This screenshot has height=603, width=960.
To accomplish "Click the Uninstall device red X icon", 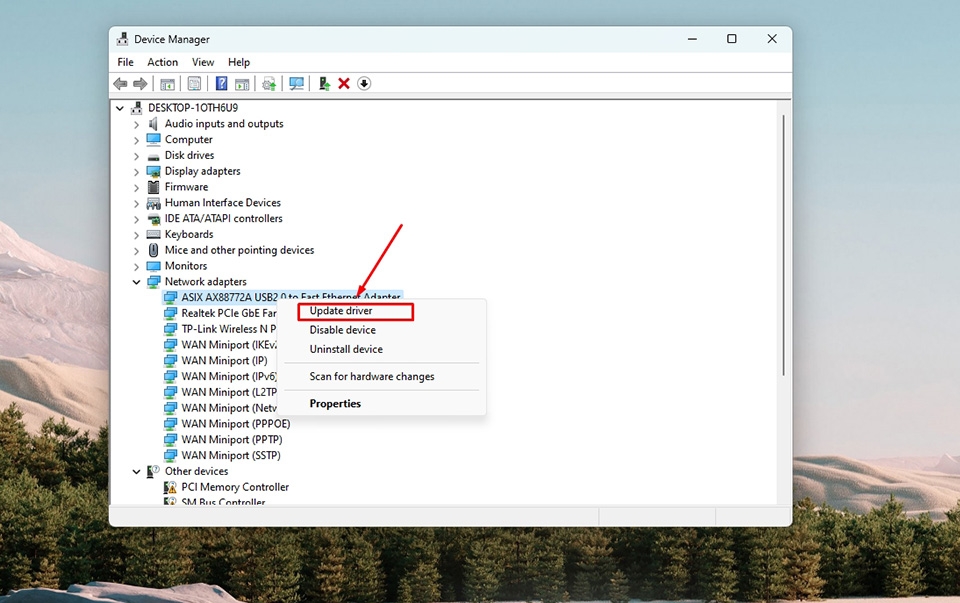I will coord(344,83).
